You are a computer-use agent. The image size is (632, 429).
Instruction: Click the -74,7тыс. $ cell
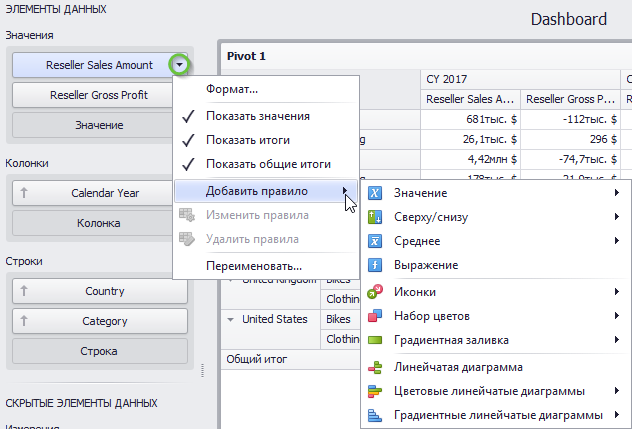coord(570,159)
